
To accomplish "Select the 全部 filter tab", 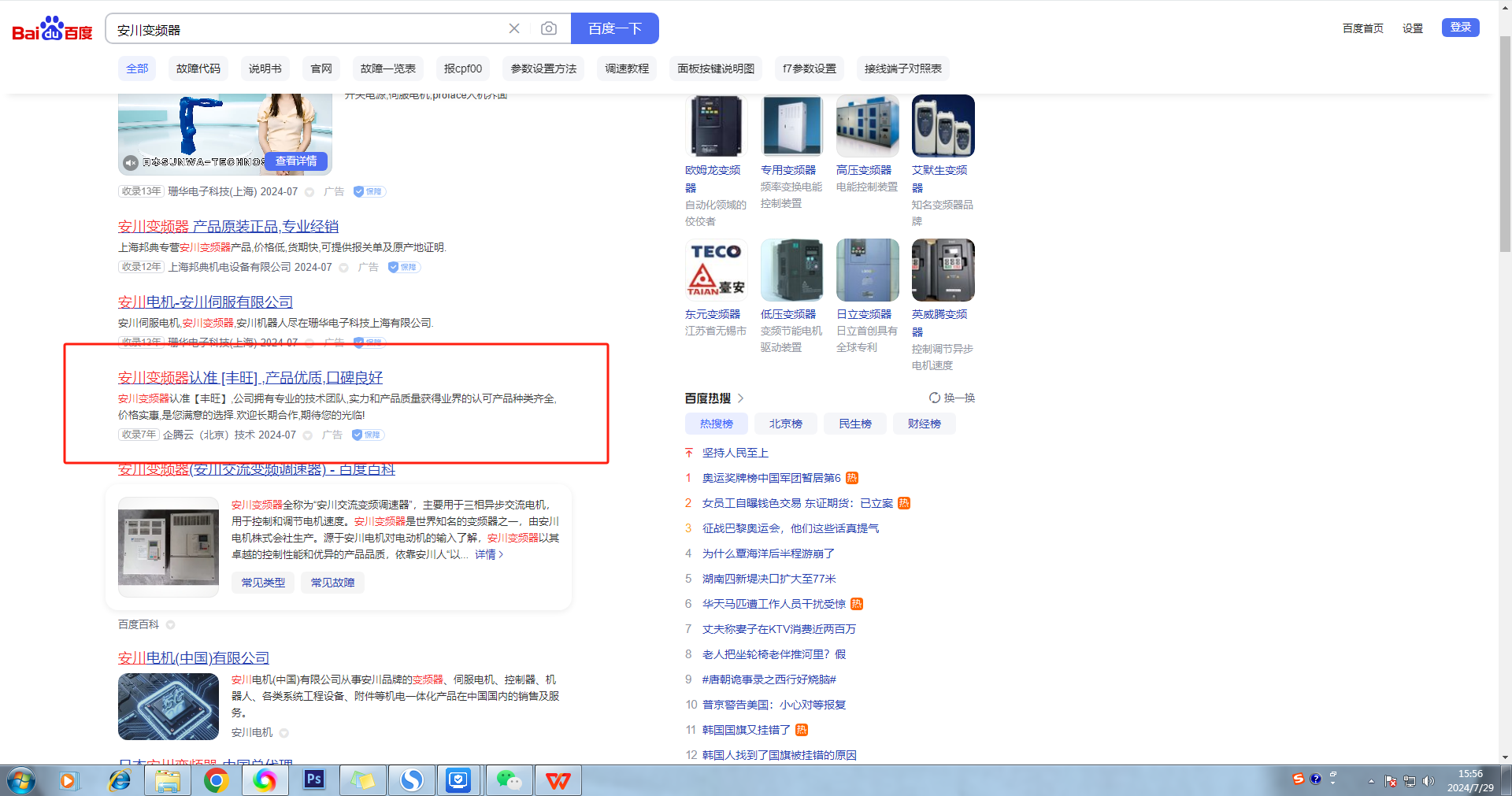I will [137, 68].
